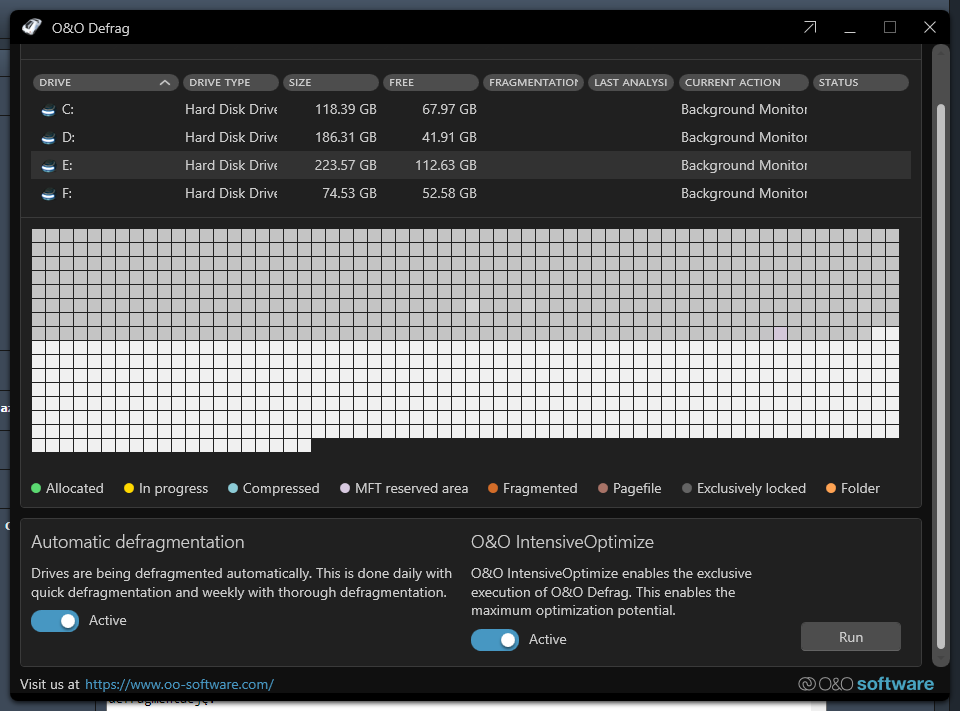
Task: Click the MFT reserved area legend dot
Action: [345, 488]
